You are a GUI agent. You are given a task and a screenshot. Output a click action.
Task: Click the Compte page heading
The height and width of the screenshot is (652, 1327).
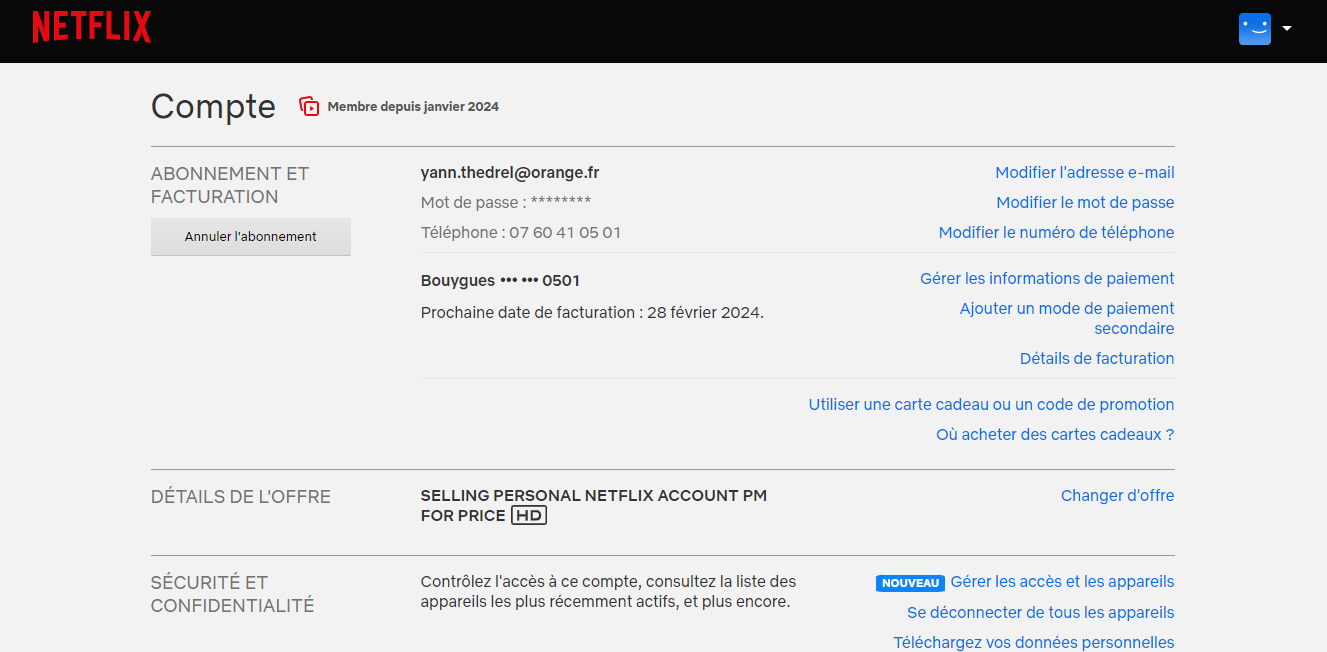pyautogui.click(x=213, y=106)
